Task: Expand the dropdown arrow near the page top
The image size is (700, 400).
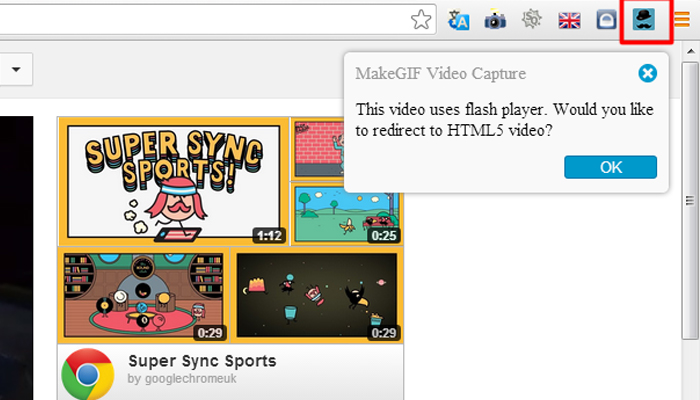Action: coord(16,69)
